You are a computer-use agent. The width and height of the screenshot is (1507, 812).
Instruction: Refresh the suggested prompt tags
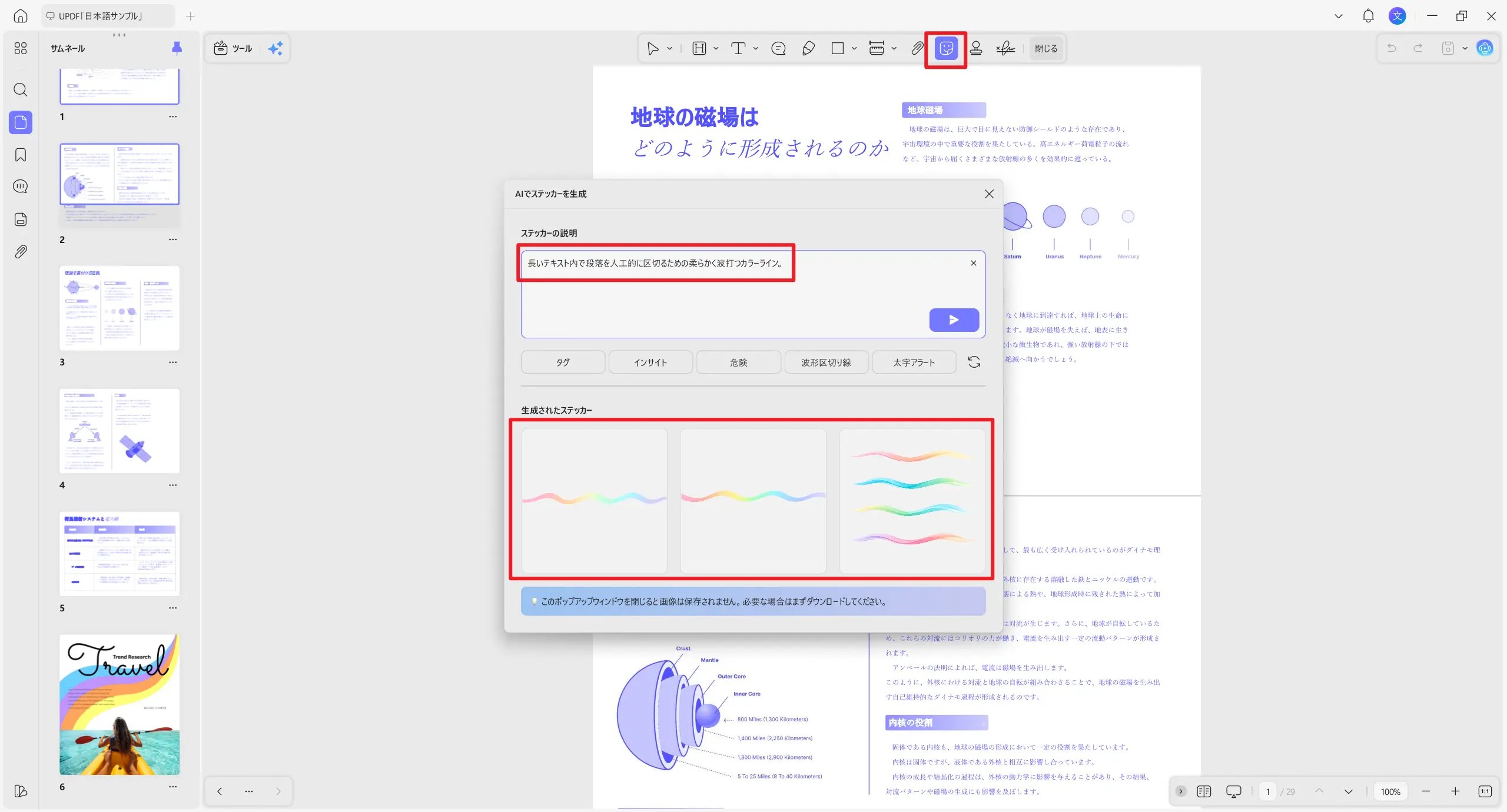point(974,362)
